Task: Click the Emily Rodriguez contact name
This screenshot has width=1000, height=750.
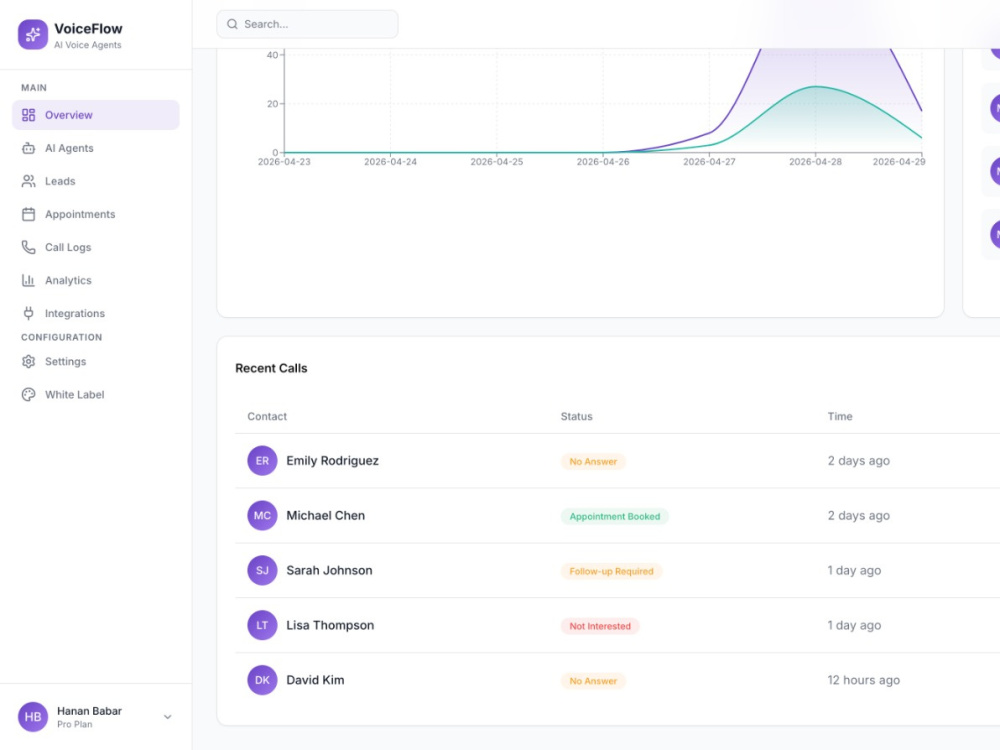Action: [x=332, y=460]
